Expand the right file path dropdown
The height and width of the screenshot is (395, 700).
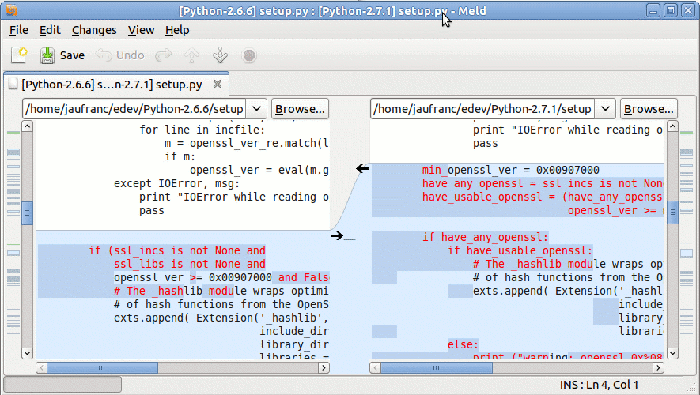point(605,109)
